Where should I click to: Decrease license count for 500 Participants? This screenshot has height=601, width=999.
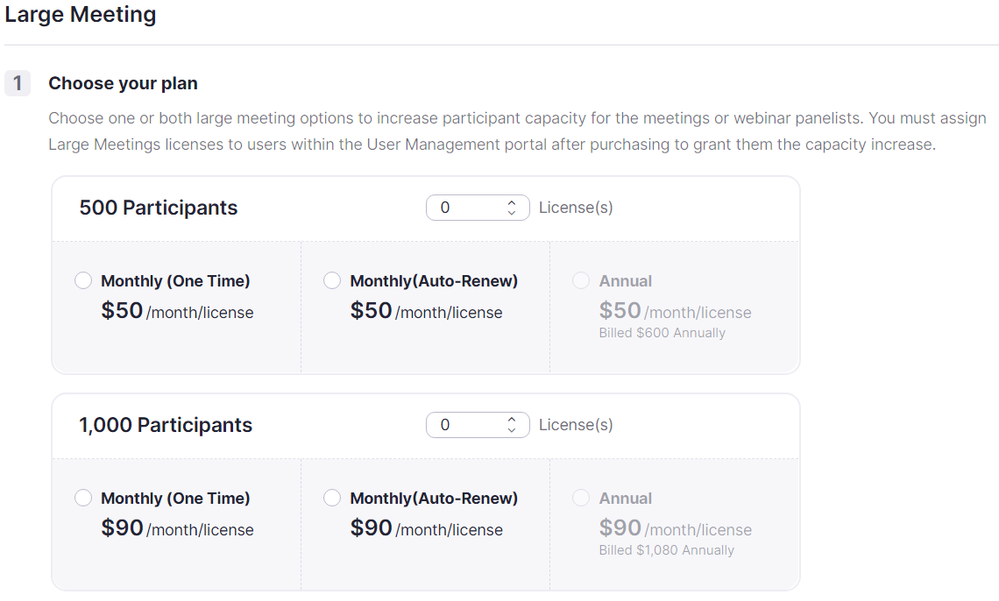click(512, 213)
